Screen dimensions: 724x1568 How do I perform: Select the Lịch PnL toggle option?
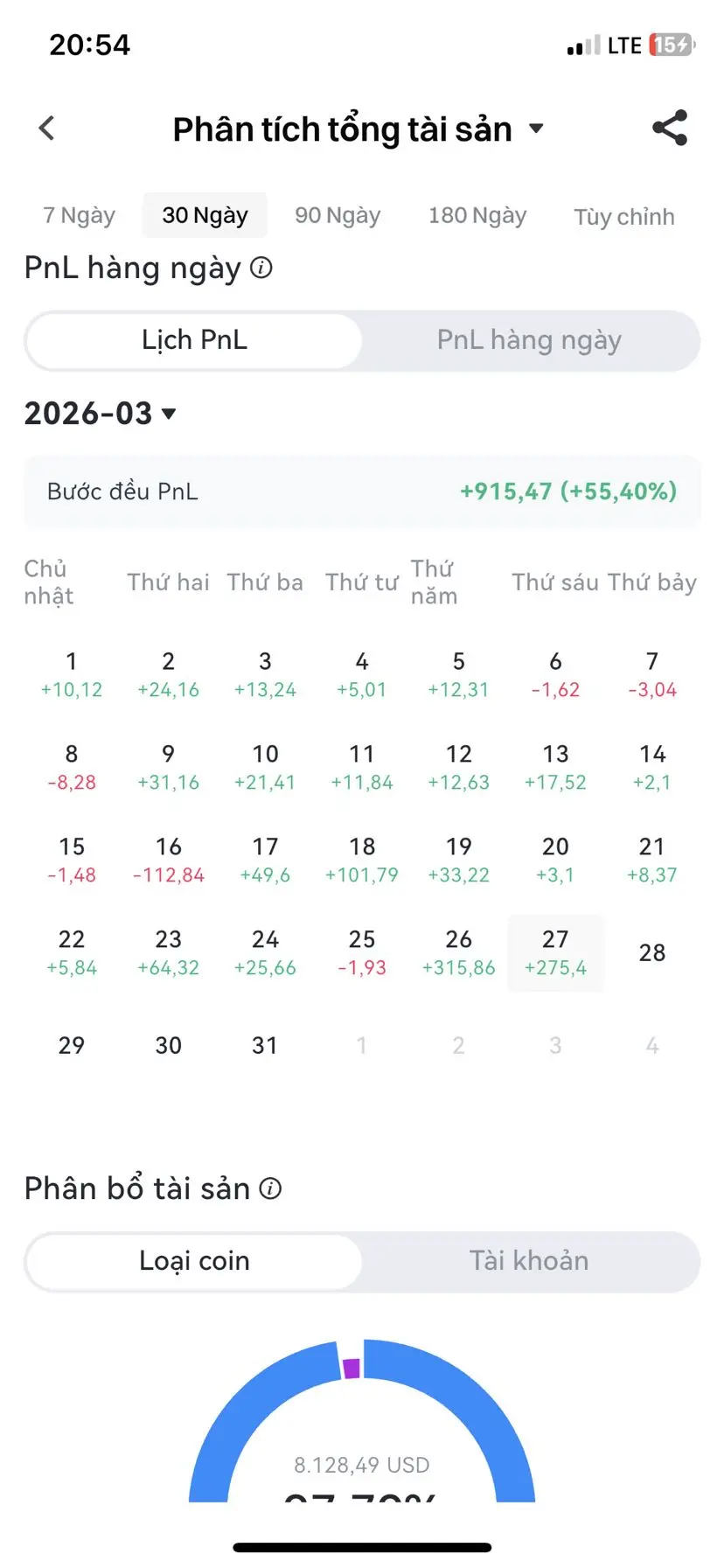[194, 340]
